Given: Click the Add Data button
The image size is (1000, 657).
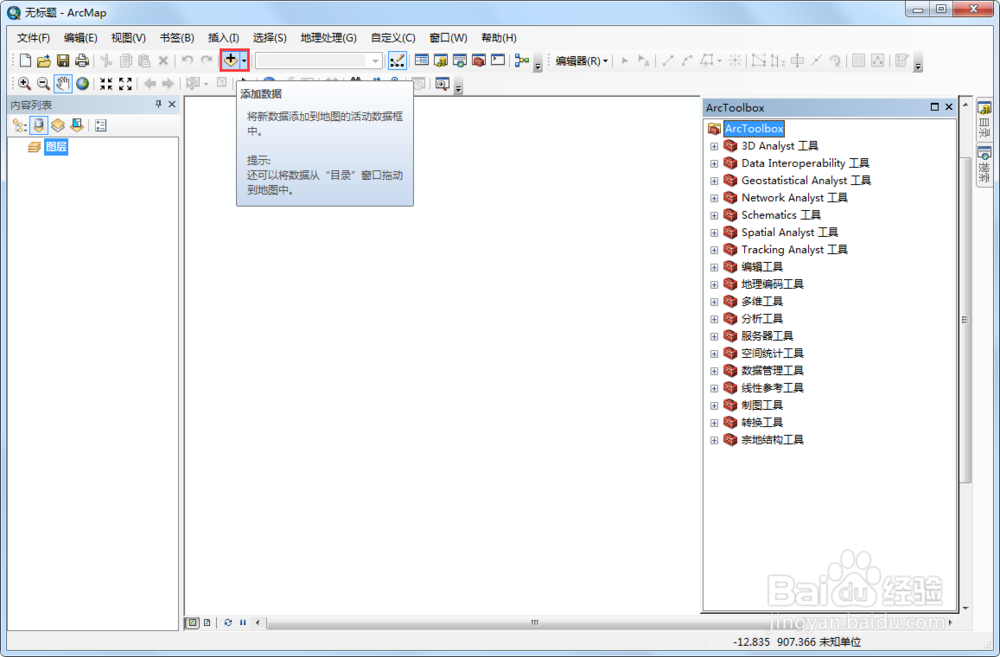Looking at the screenshot, I should tap(230, 60).
